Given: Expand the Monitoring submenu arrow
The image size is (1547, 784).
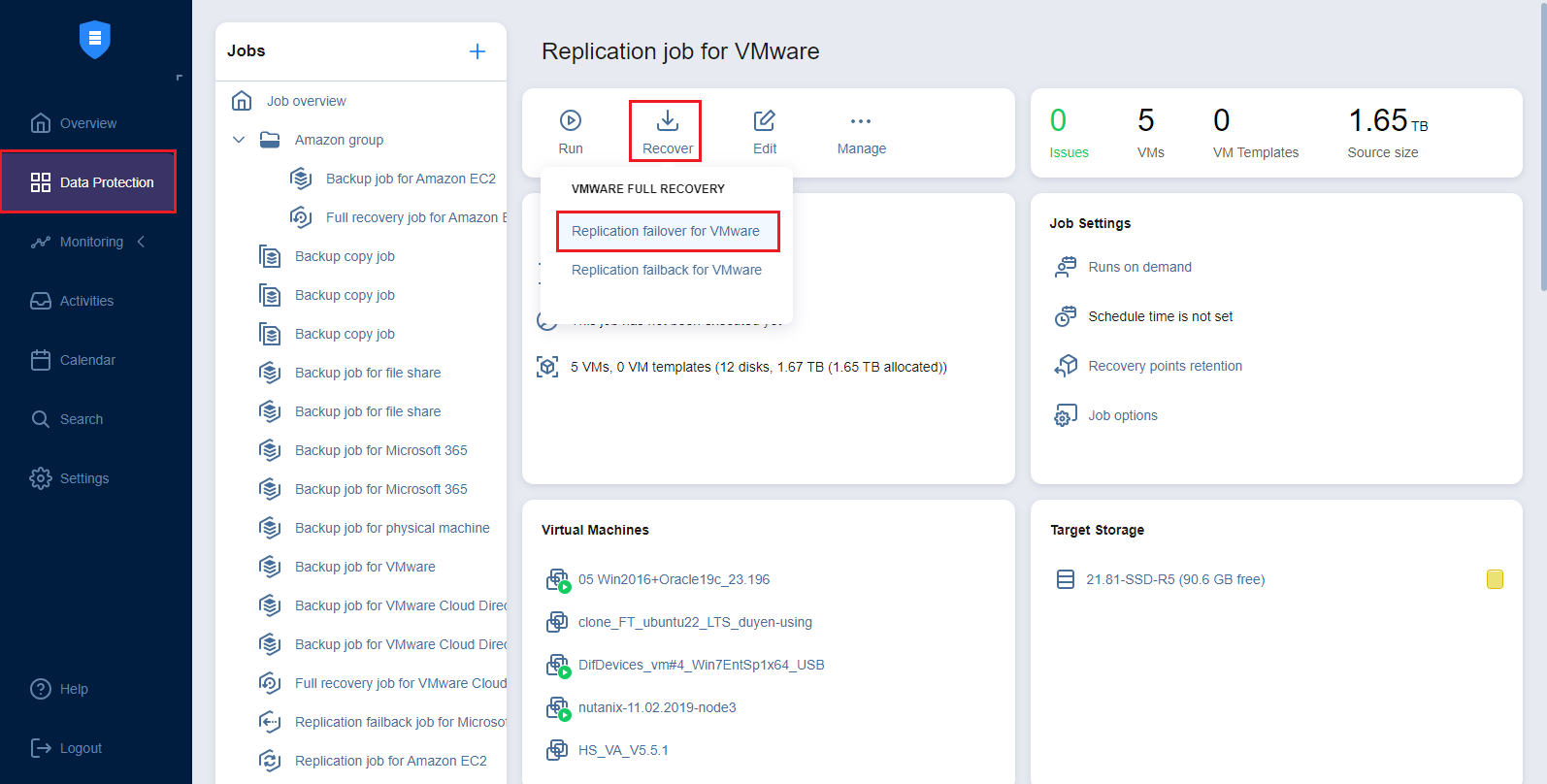Looking at the screenshot, I should [142, 242].
